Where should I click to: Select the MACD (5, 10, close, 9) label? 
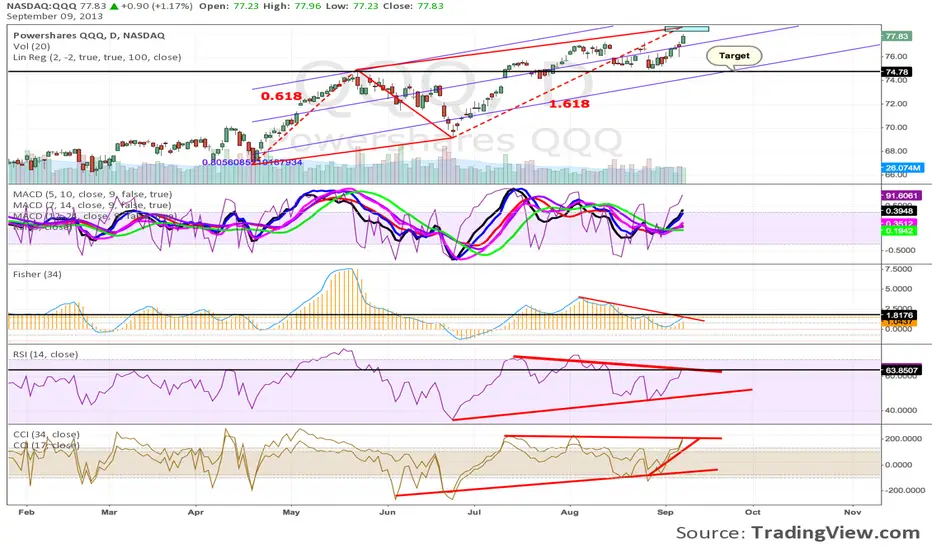(93, 194)
